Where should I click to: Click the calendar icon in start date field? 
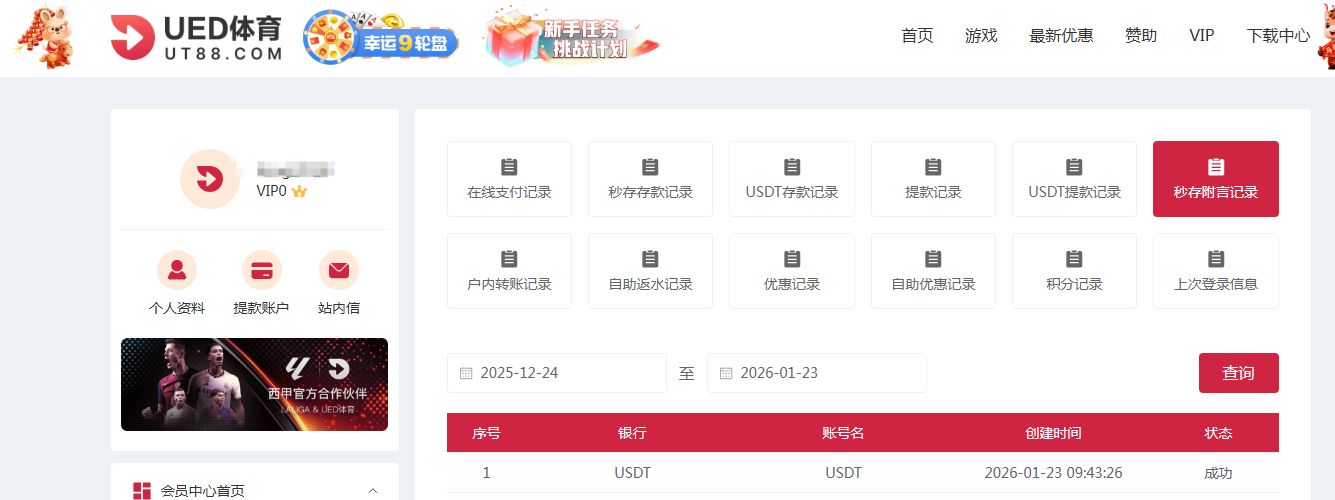(x=466, y=373)
